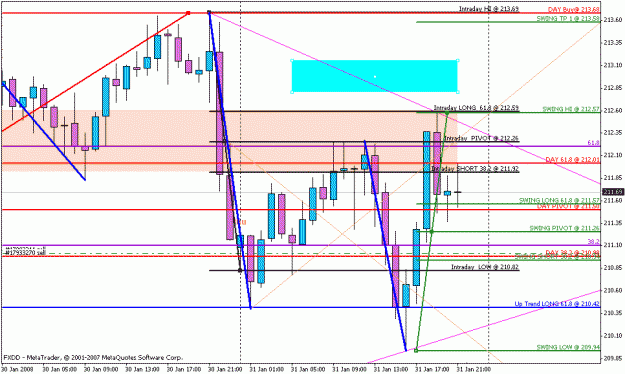Click the 212.85 price scale value
This screenshot has height=374, width=625.
pyautogui.click(x=613, y=87)
